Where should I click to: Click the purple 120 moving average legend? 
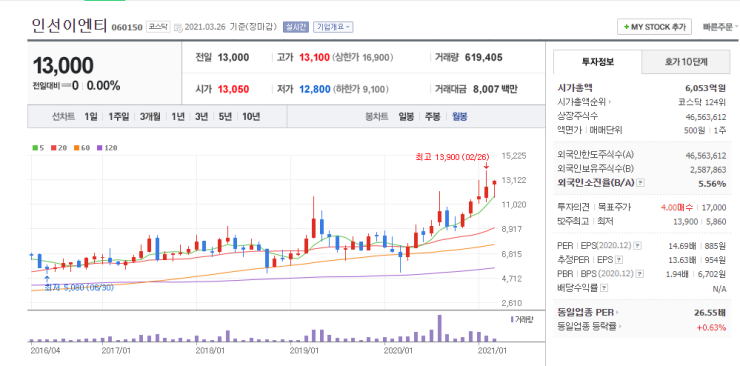click(x=107, y=148)
